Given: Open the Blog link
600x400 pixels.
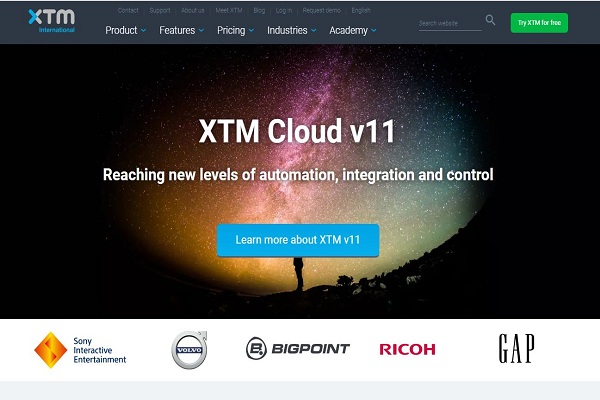Looking at the screenshot, I should (x=259, y=10).
